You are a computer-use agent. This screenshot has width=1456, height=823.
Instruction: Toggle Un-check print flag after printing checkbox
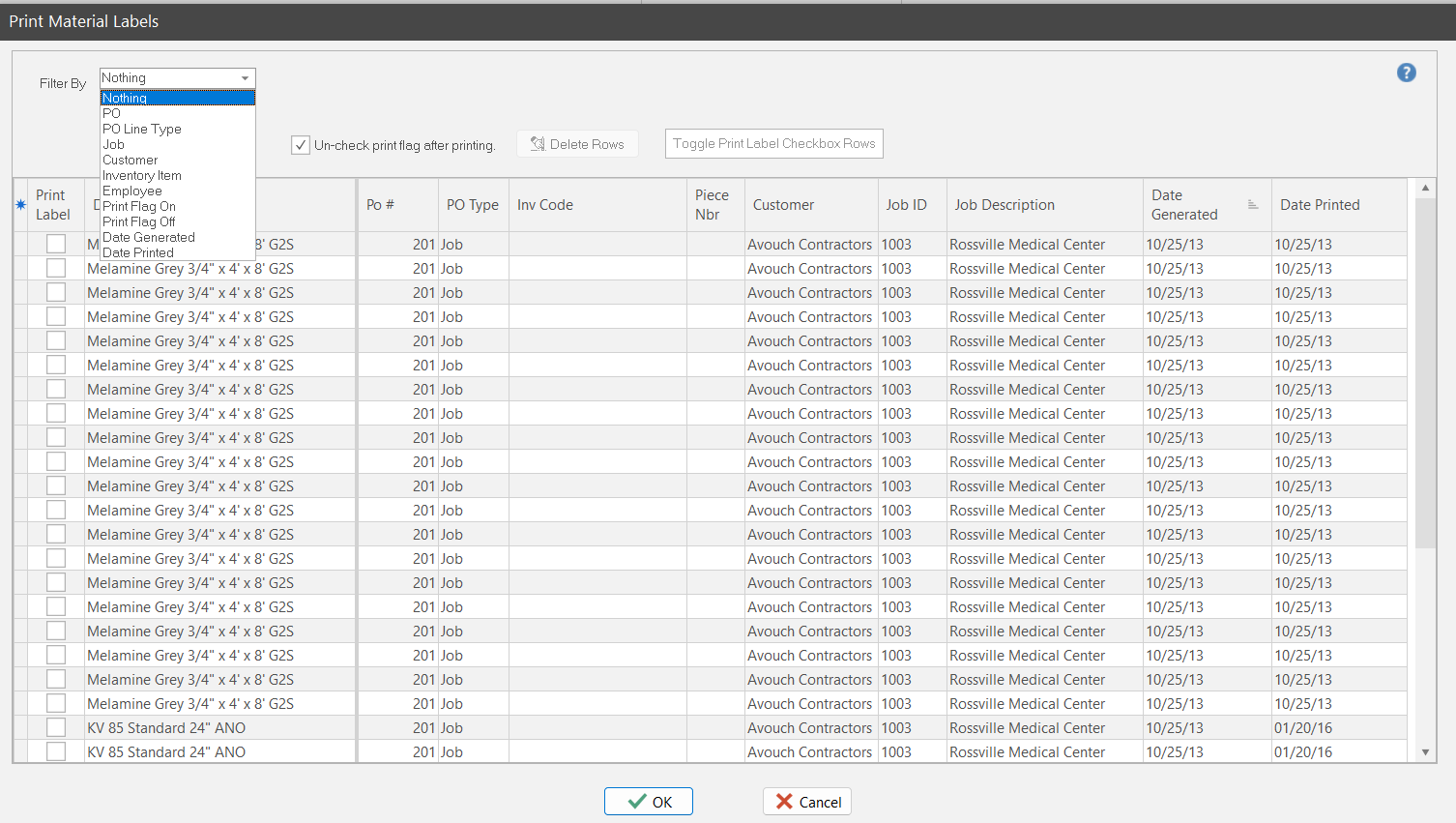coord(301,145)
